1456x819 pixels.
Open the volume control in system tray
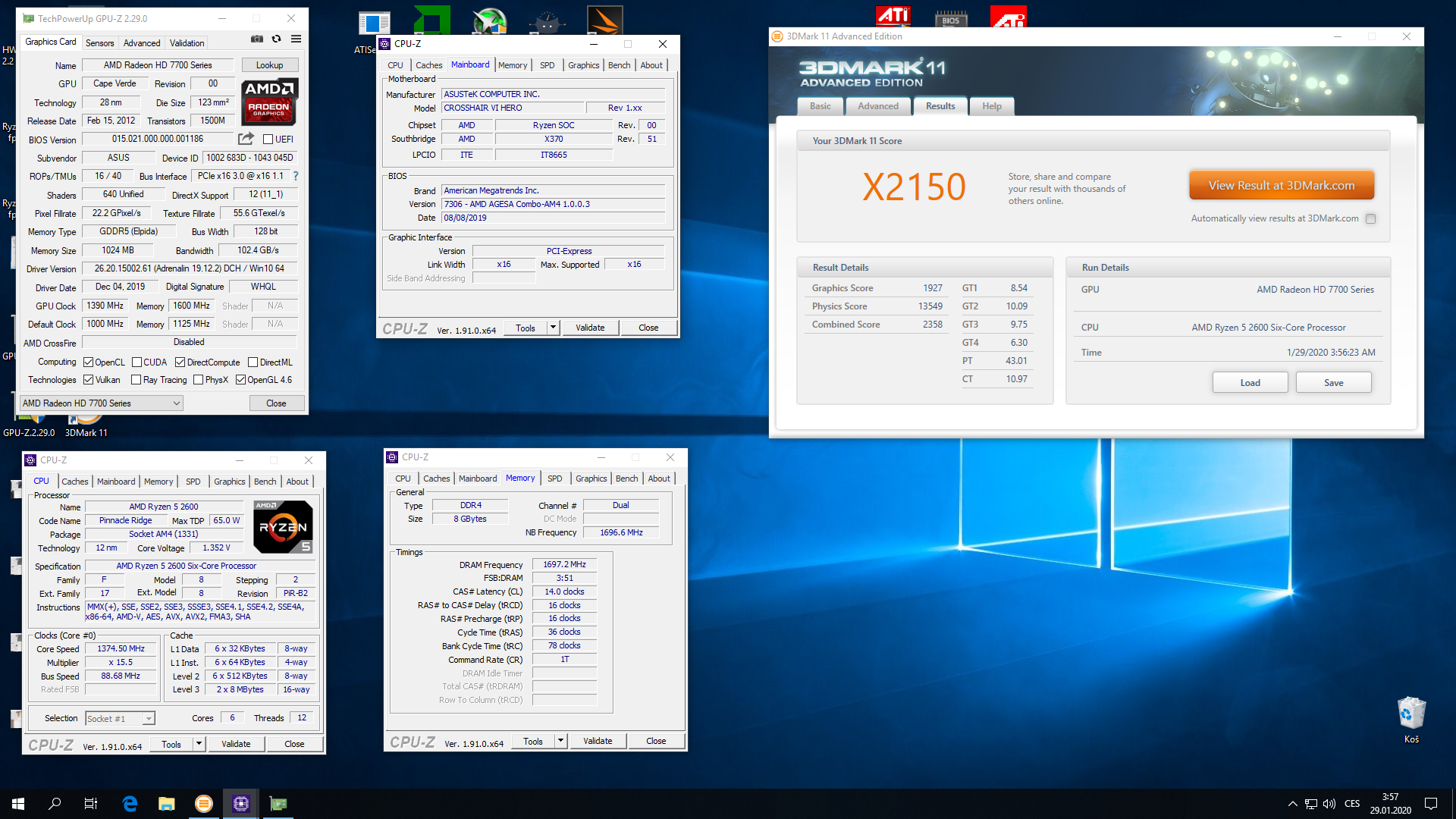(1329, 804)
